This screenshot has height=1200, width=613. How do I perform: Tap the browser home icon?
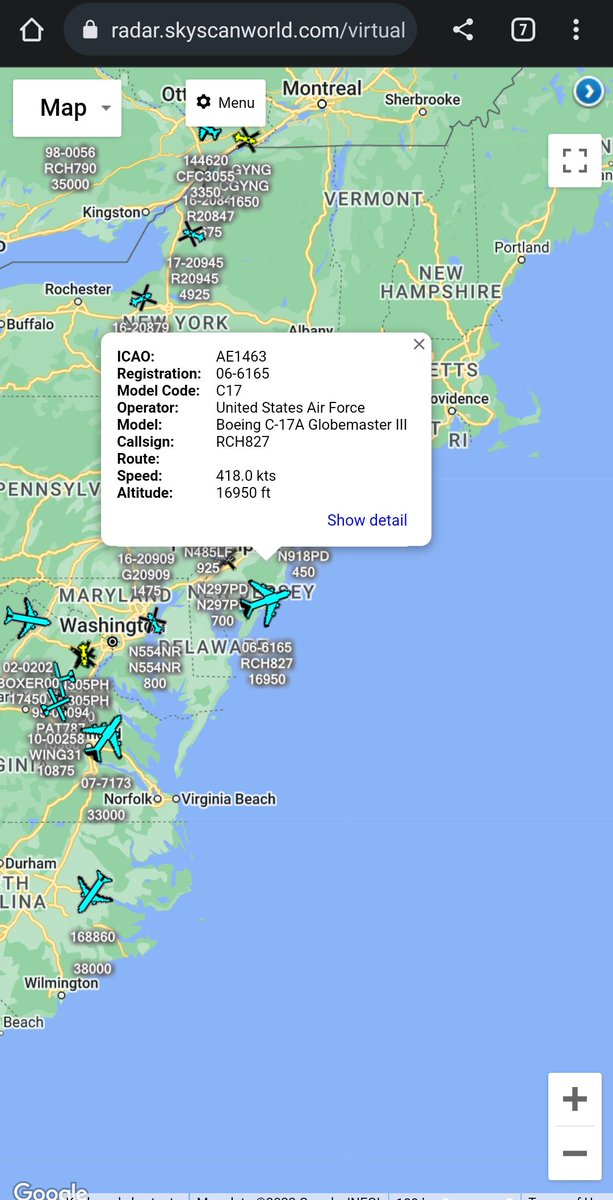pyautogui.click(x=31, y=30)
